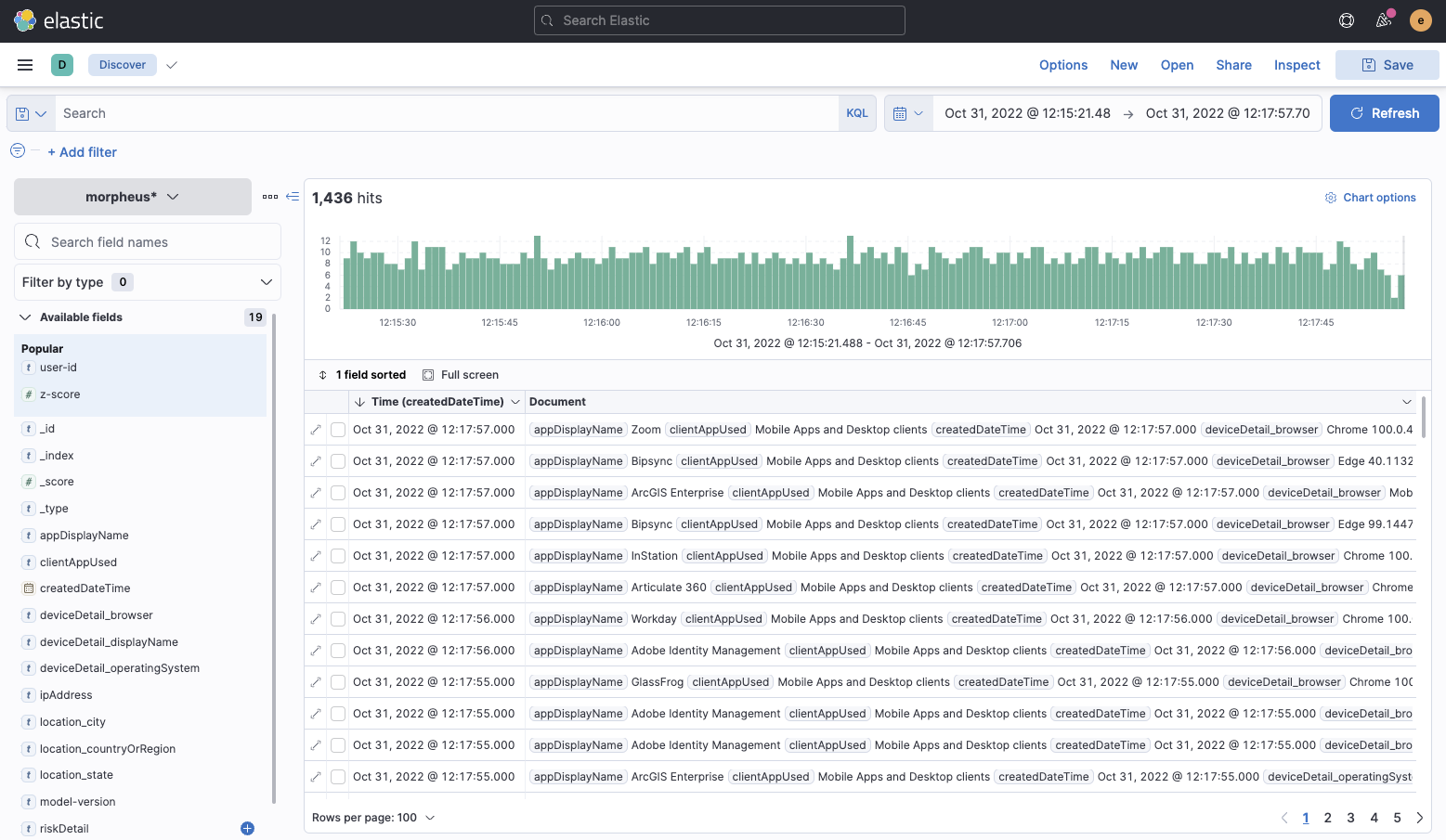Open Time (createdDateTime) column menu chevron
The width and height of the screenshot is (1446, 840).
515,402
